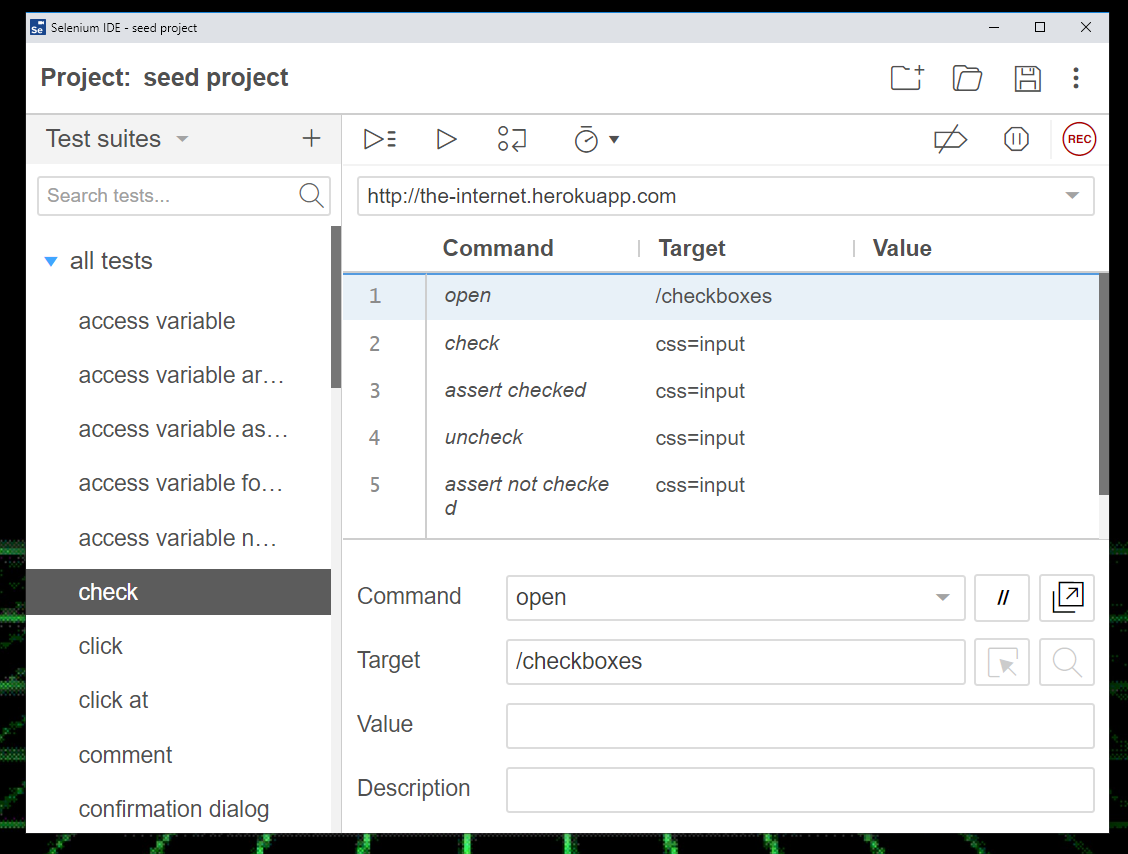Image resolution: width=1128 pixels, height=854 pixels.
Task: Open the Command combo box dropdown
Action: [x=942, y=597]
